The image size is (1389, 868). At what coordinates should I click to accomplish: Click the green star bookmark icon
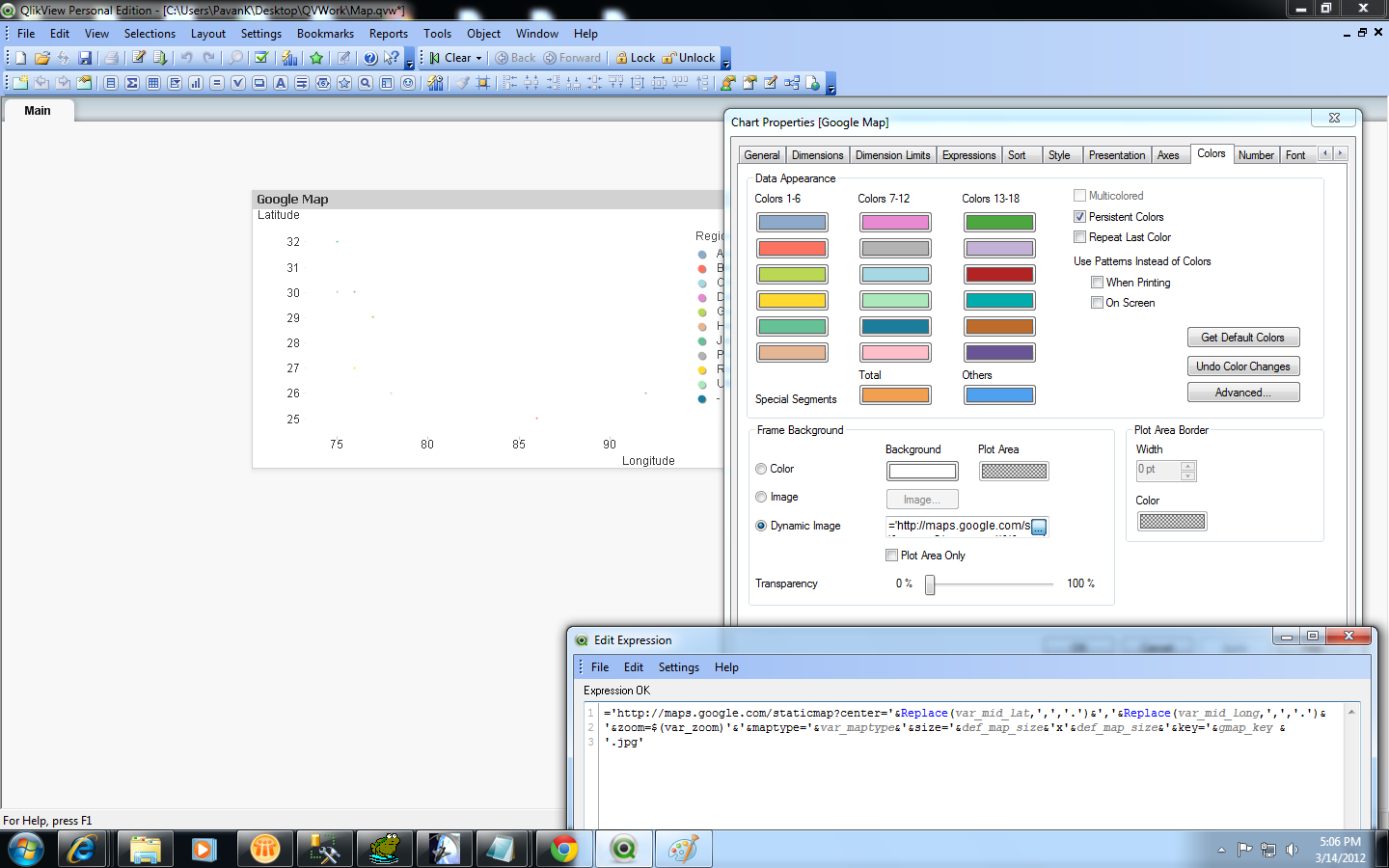tap(316, 58)
